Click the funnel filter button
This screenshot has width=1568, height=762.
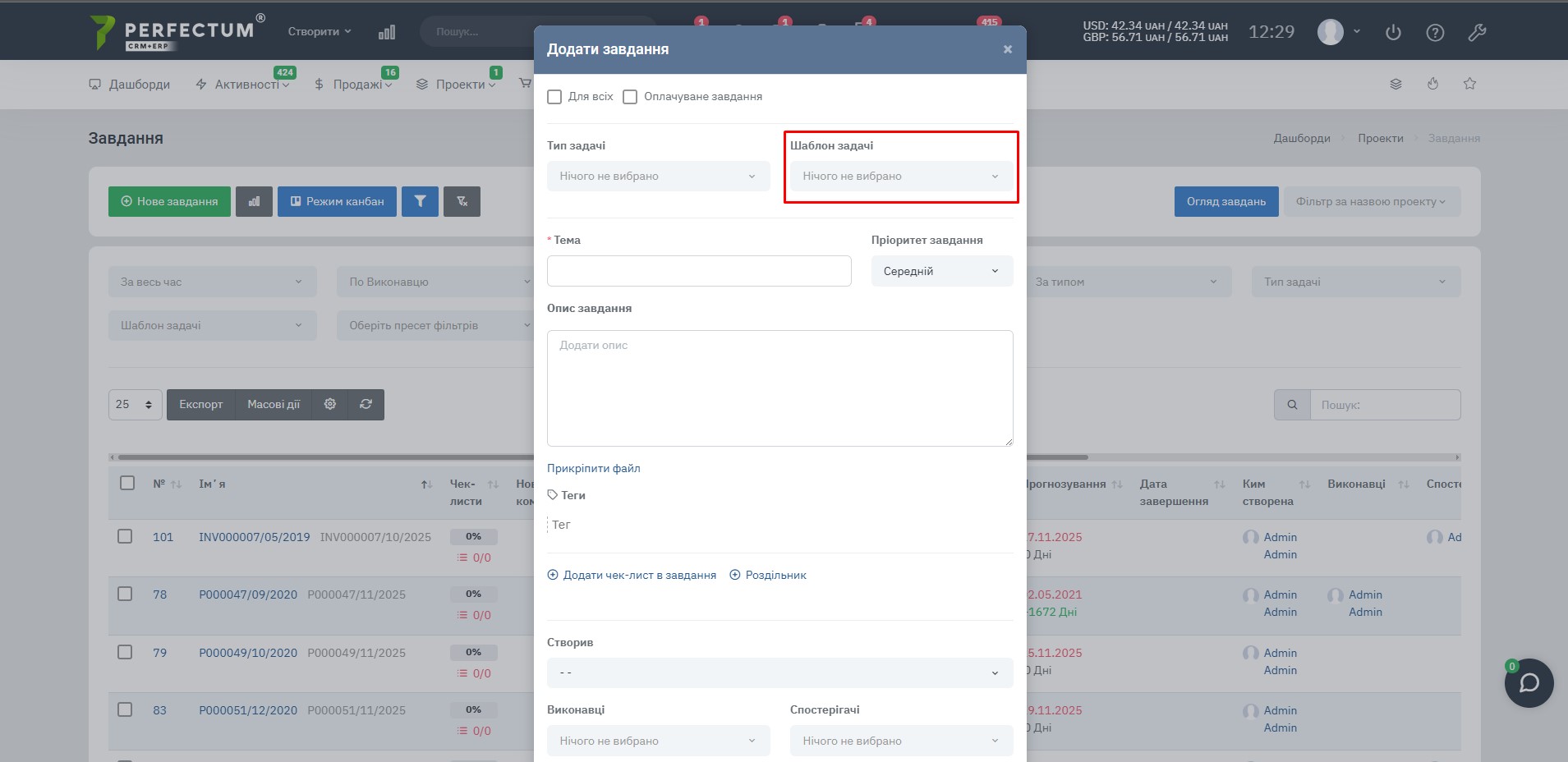tap(420, 201)
